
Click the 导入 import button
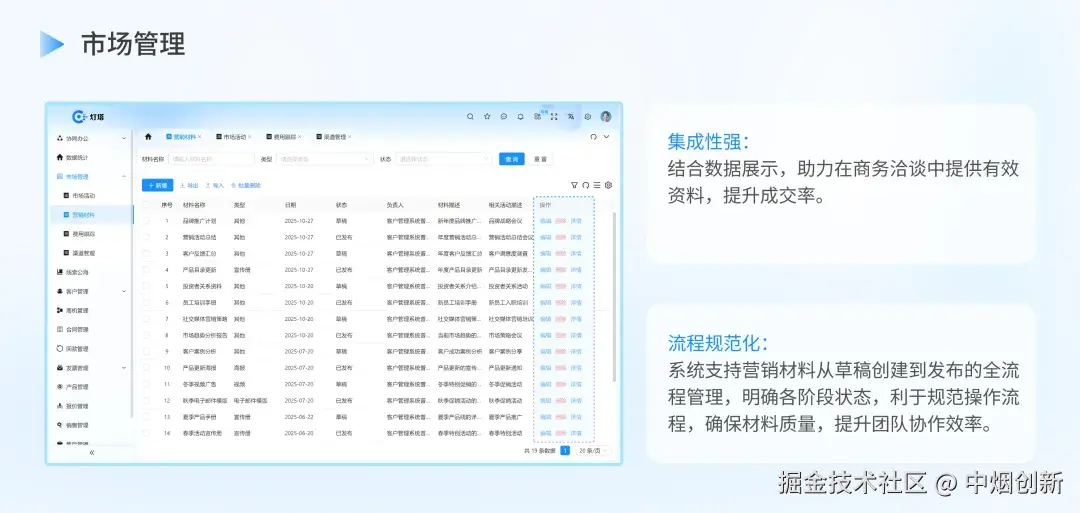point(215,185)
